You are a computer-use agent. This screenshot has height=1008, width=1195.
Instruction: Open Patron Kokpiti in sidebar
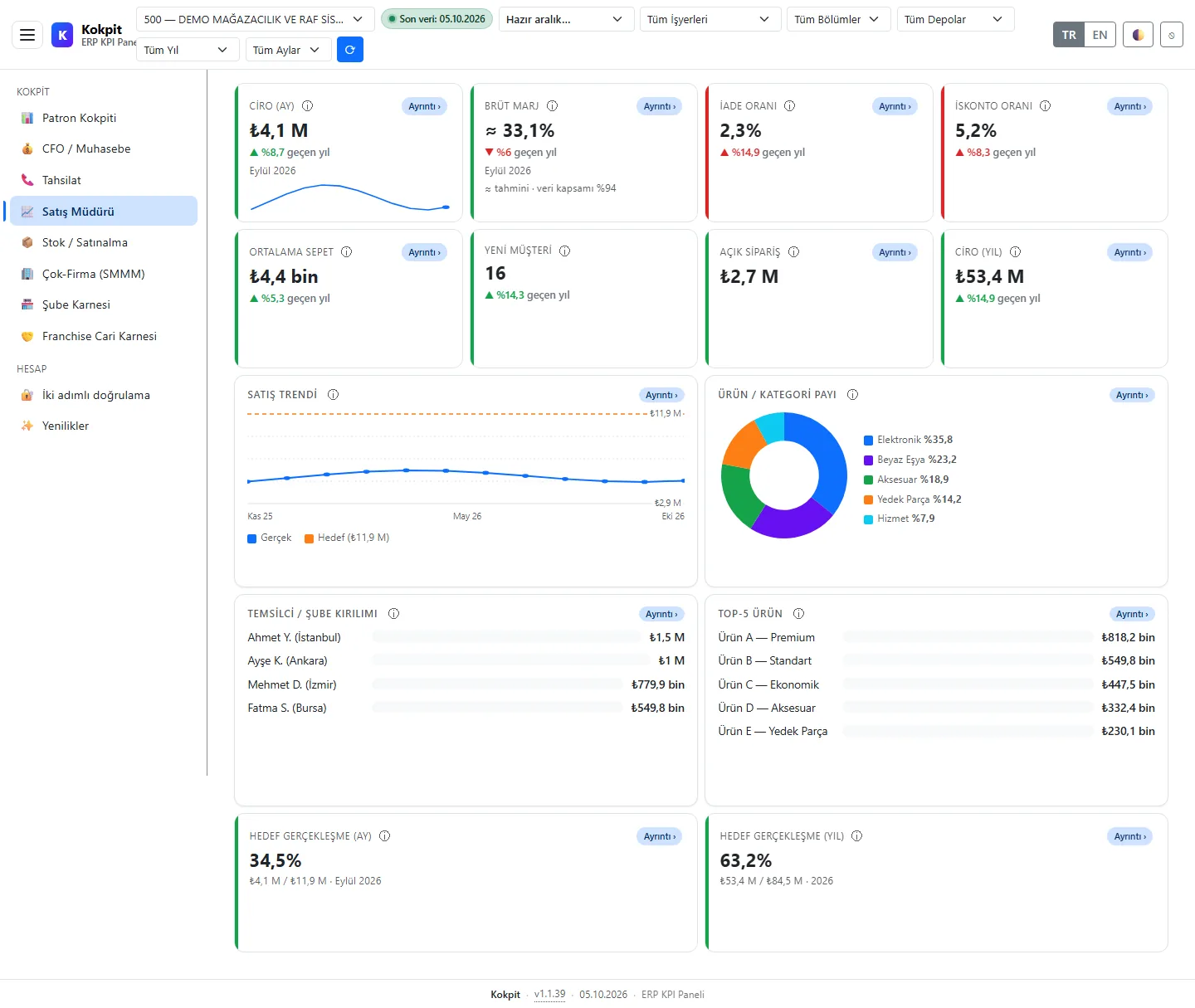click(x=104, y=118)
